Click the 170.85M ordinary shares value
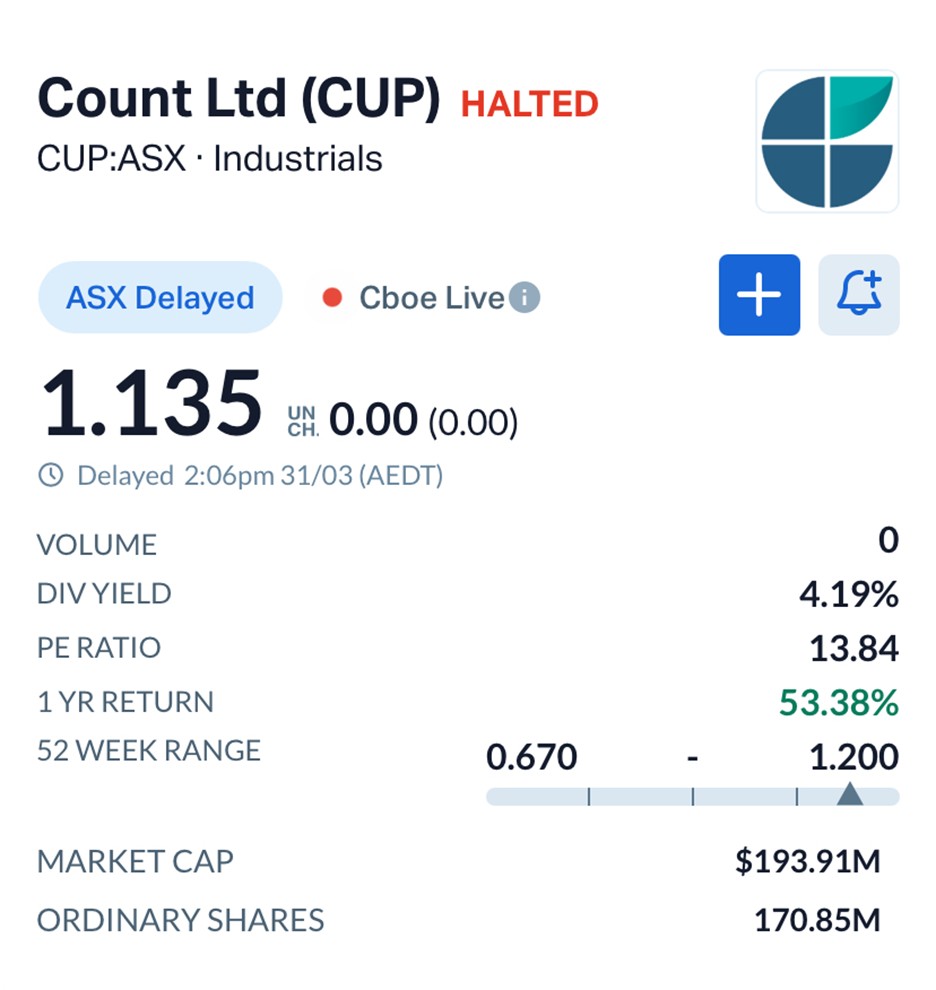936x990 pixels. pyautogui.click(x=816, y=920)
